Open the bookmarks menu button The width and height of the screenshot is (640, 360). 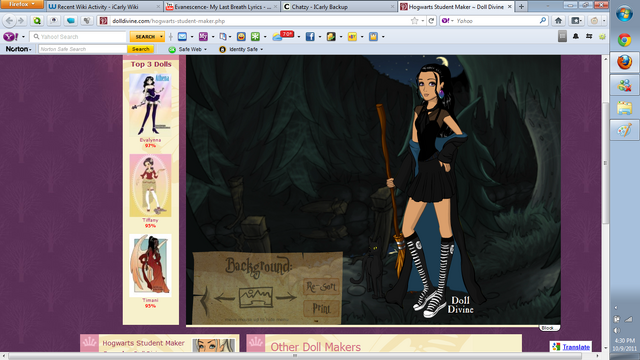pyautogui.click(x=576, y=20)
